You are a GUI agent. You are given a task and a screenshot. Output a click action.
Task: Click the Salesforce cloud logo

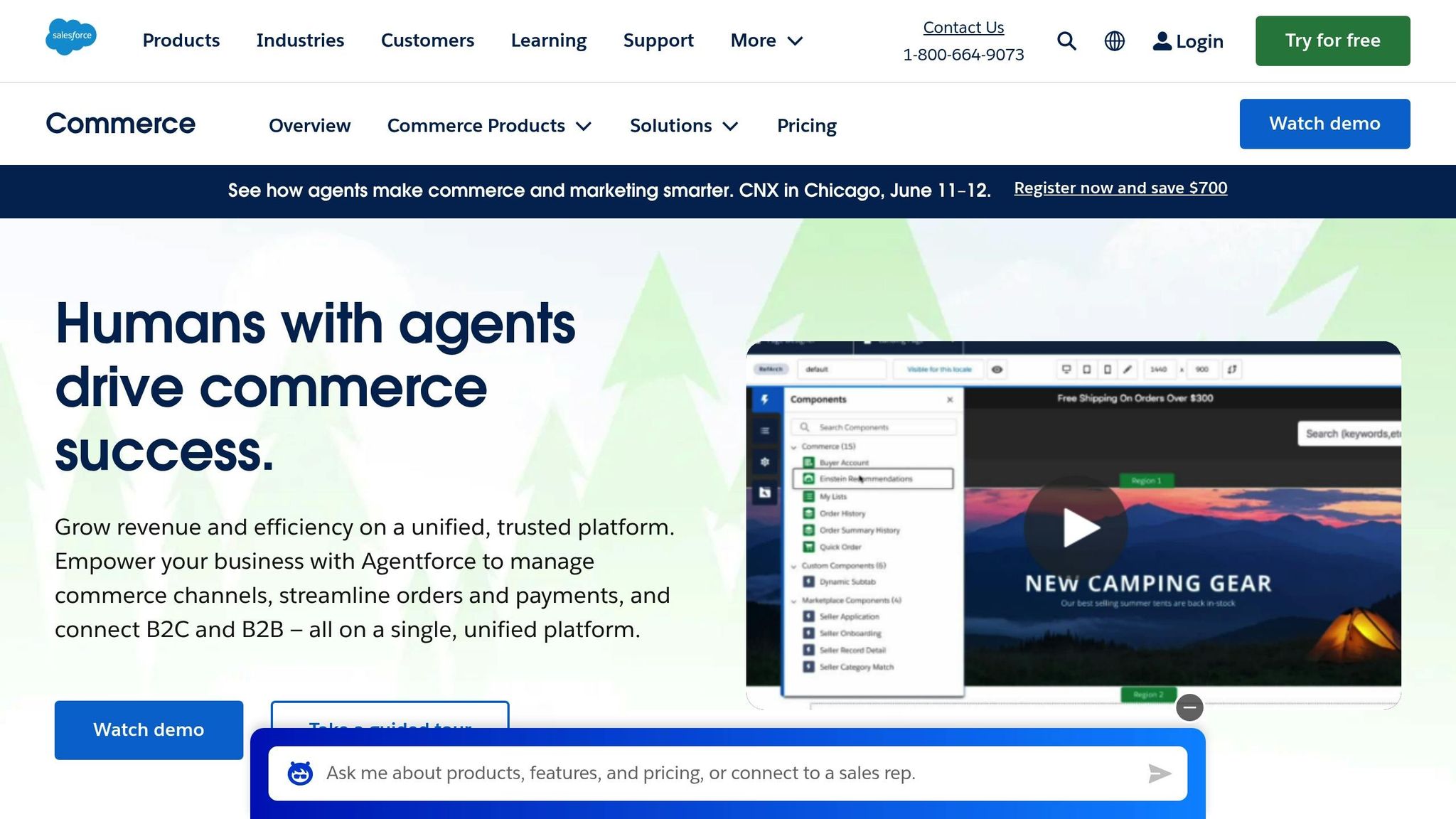tap(71, 37)
